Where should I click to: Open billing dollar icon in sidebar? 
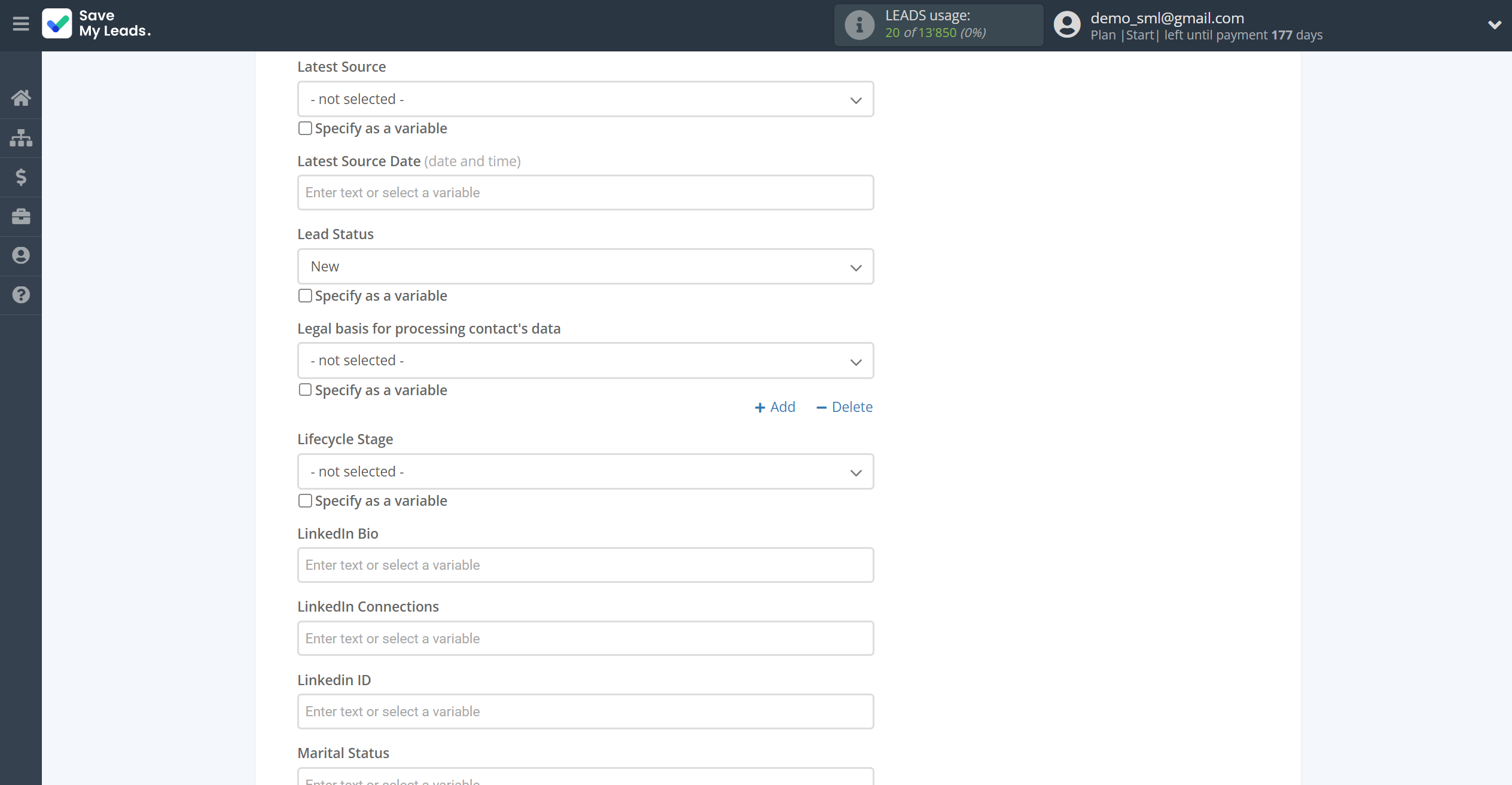21,177
